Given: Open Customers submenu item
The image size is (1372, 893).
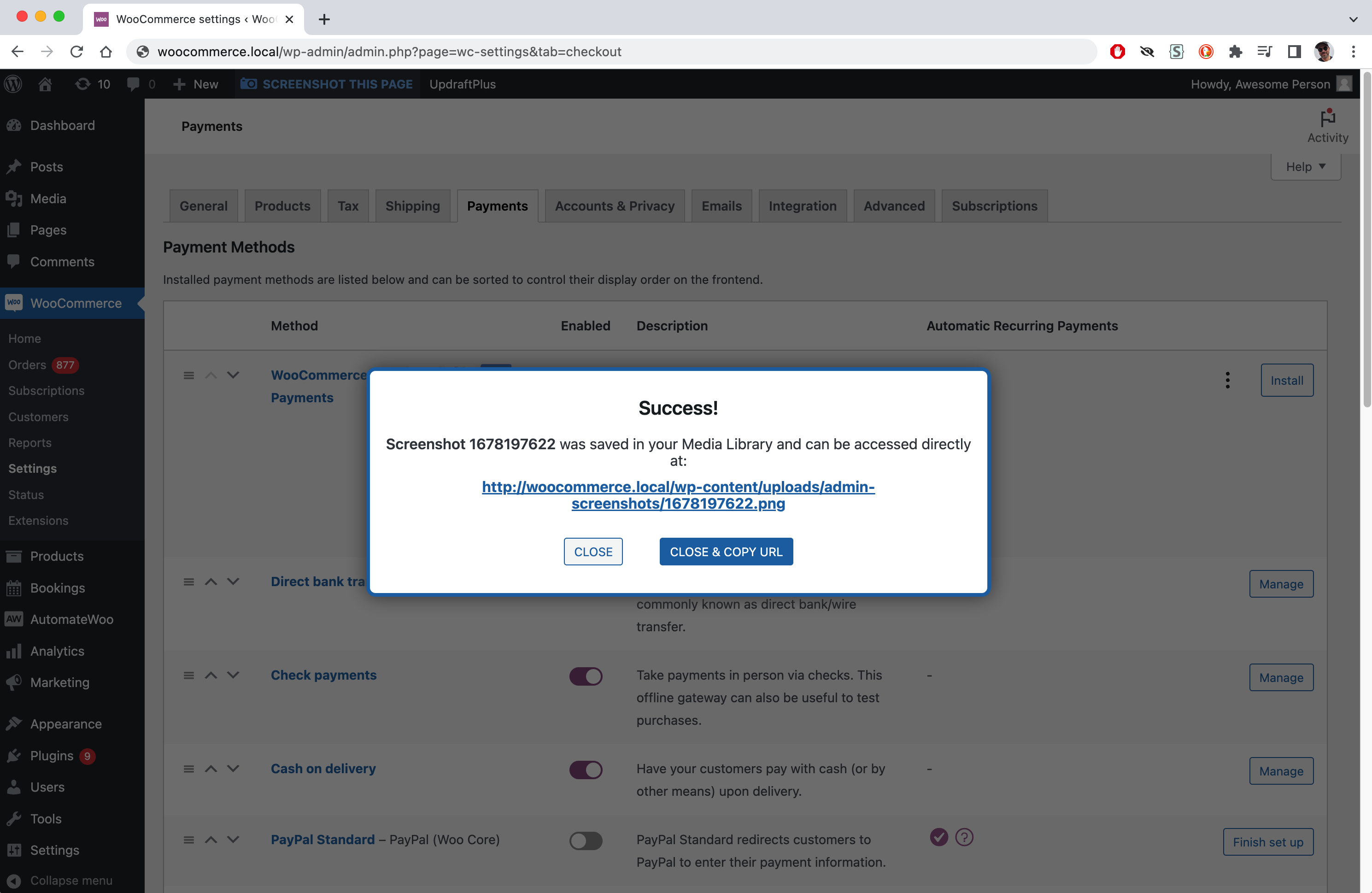Looking at the screenshot, I should pos(38,417).
